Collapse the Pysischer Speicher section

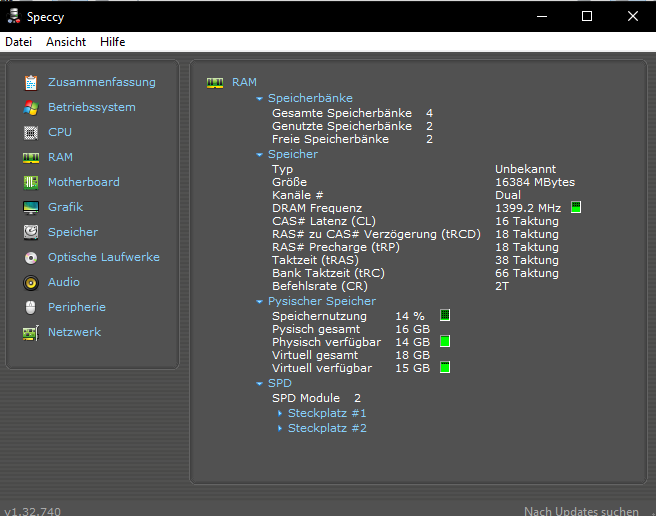(259, 302)
